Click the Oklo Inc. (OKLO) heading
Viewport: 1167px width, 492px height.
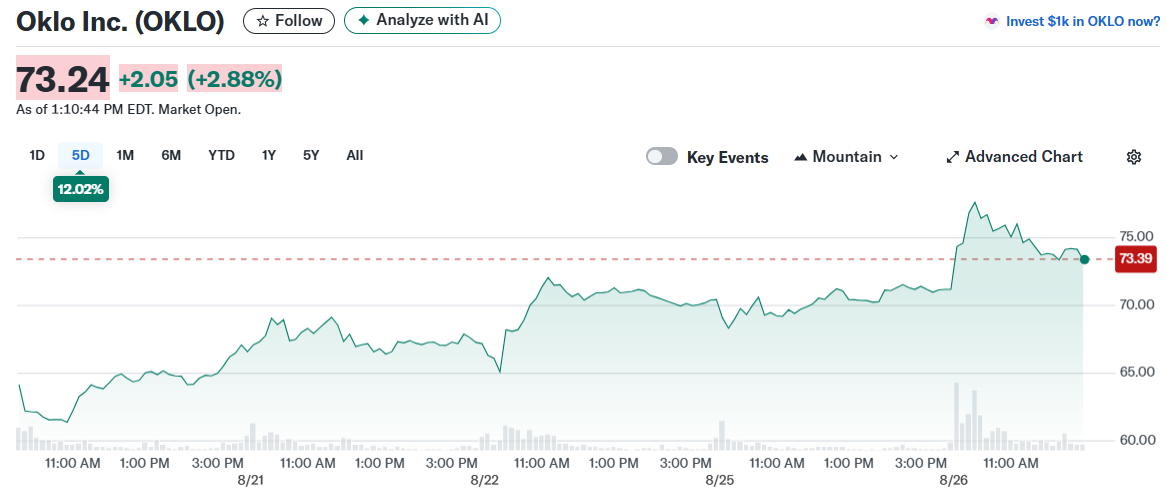point(120,22)
